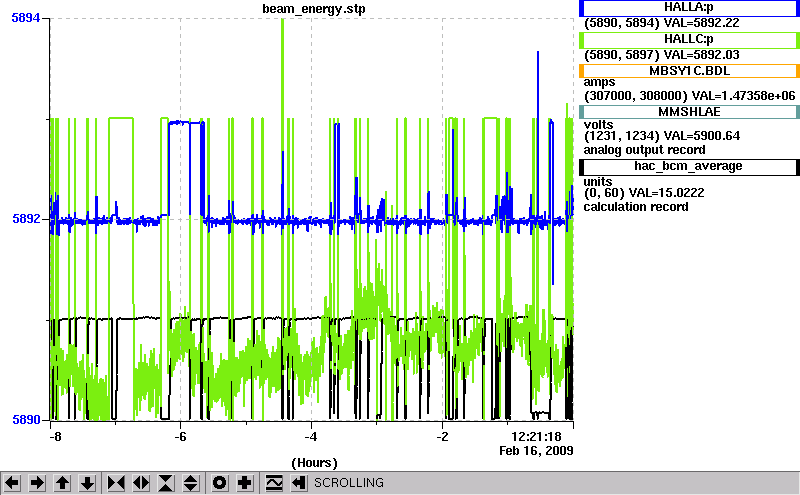Click the -6 hours x-axis label
The image size is (800, 495).
(x=180, y=437)
